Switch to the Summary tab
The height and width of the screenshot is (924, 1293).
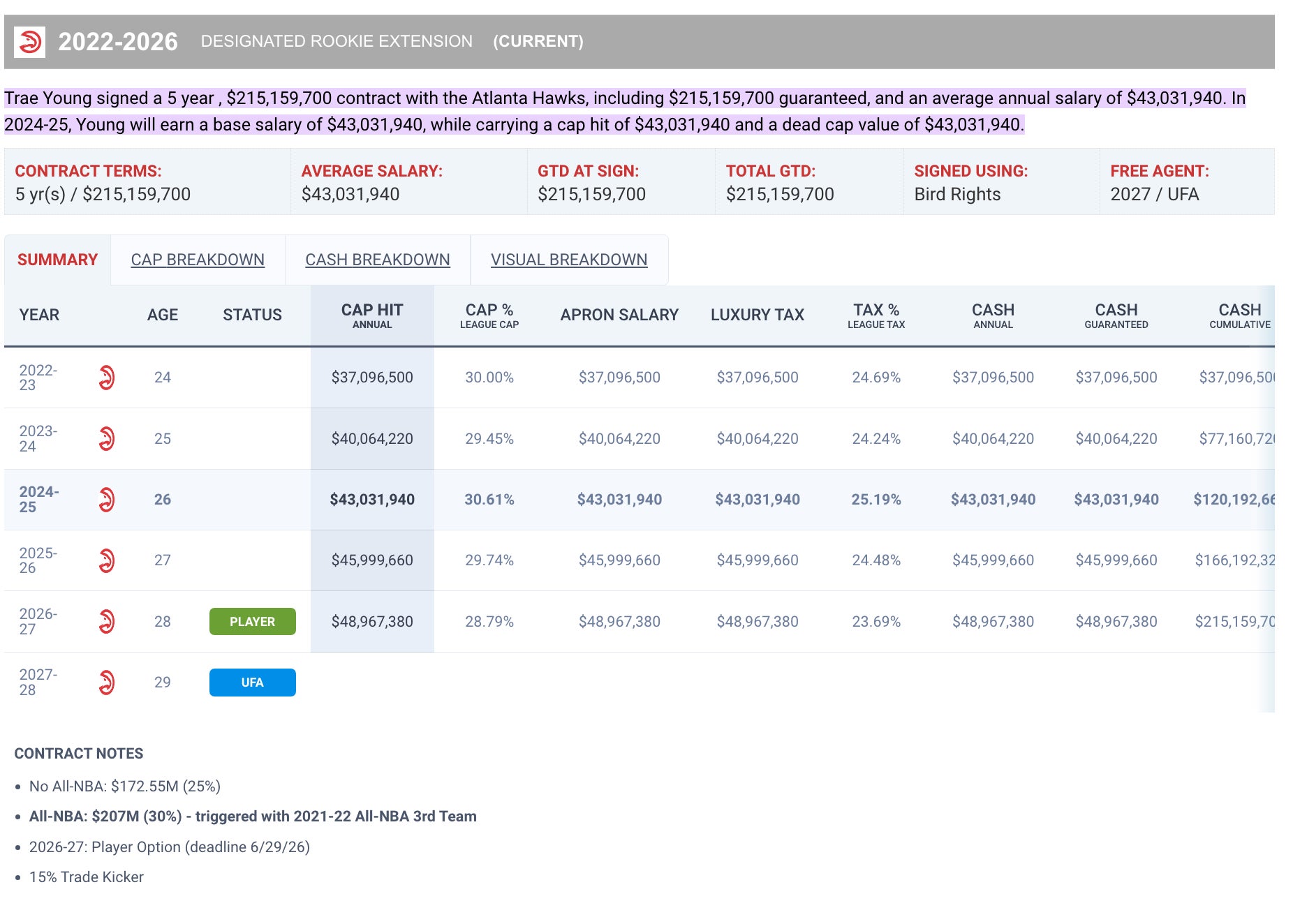click(x=57, y=260)
